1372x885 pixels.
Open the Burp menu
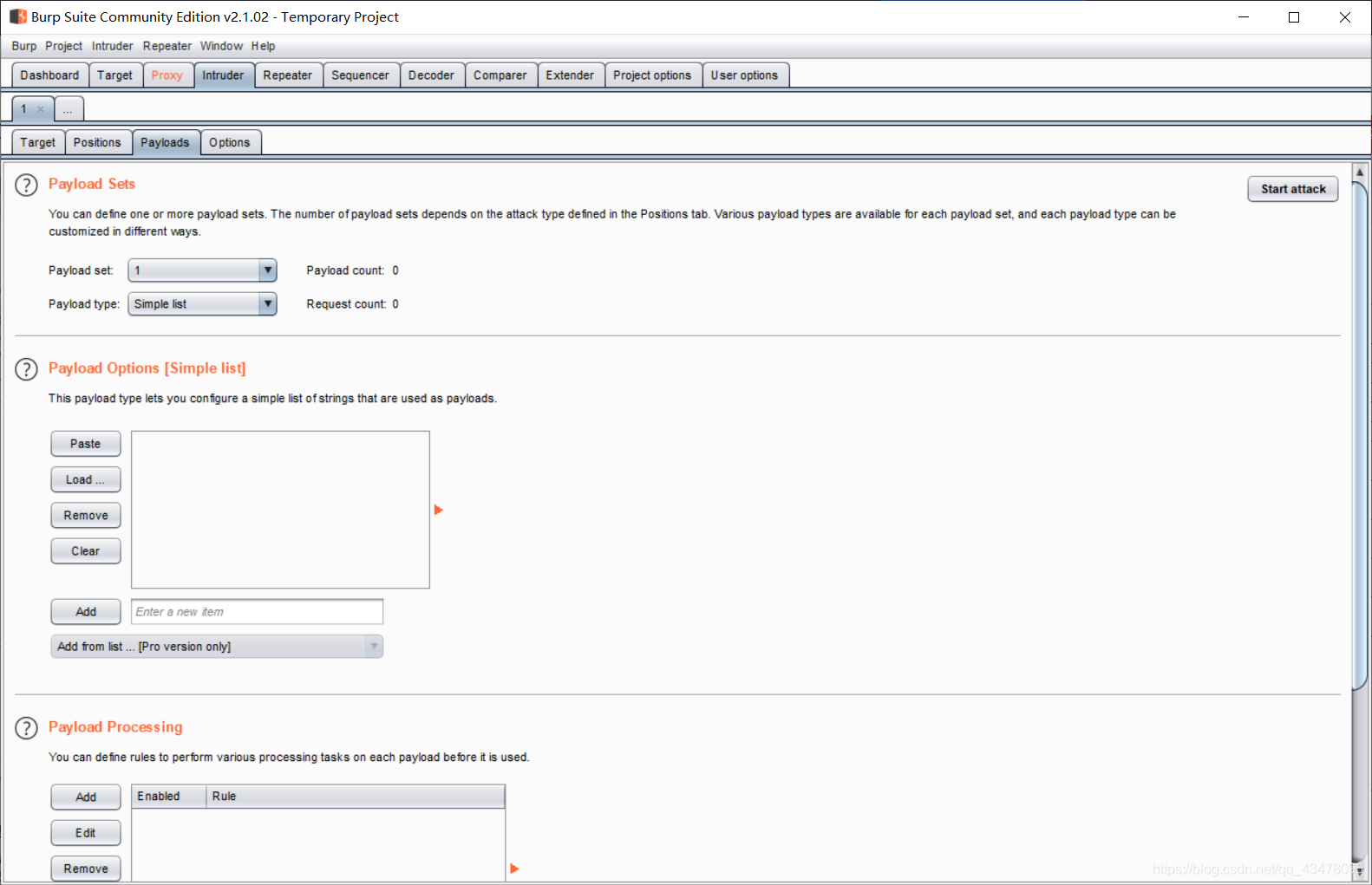coord(24,46)
